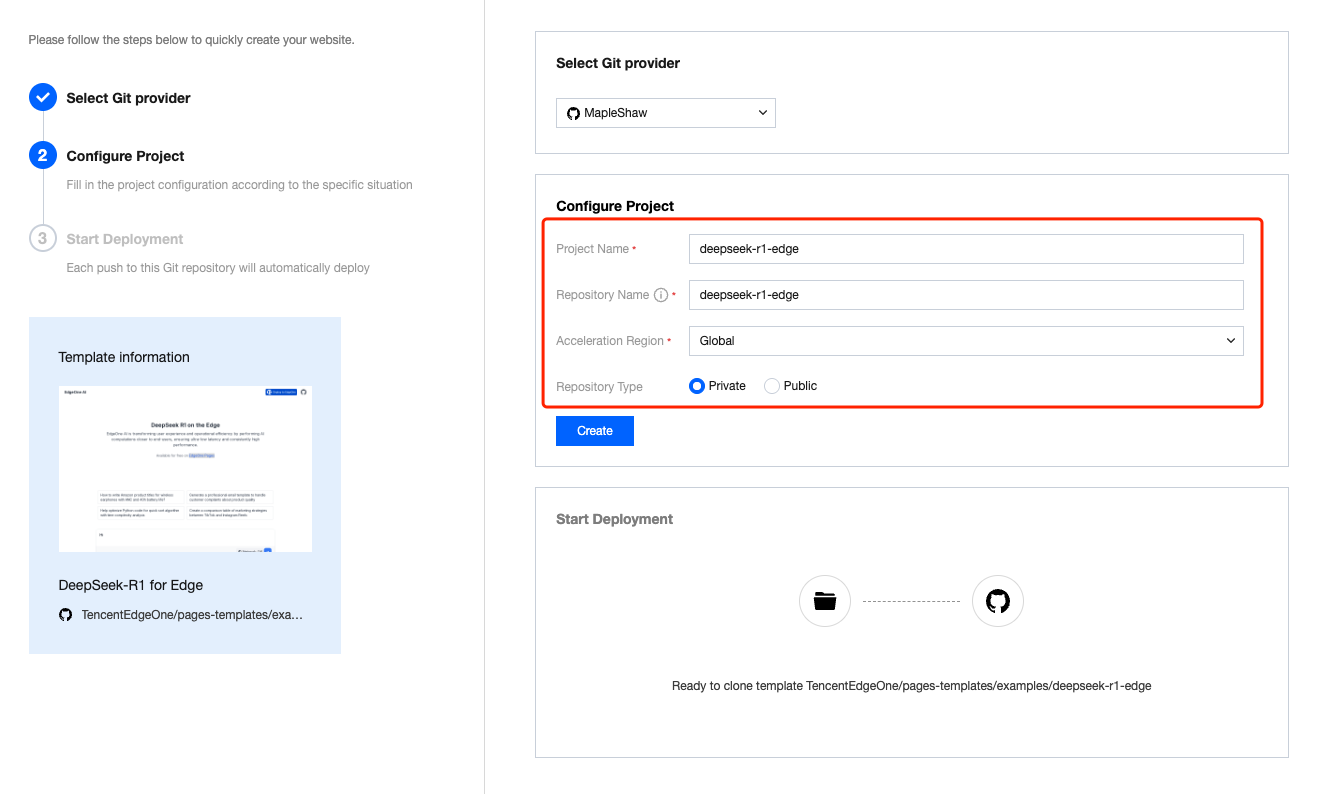This screenshot has width=1318, height=794.
Task: Click the Repository Name info icon
Action: [x=660, y=295]
